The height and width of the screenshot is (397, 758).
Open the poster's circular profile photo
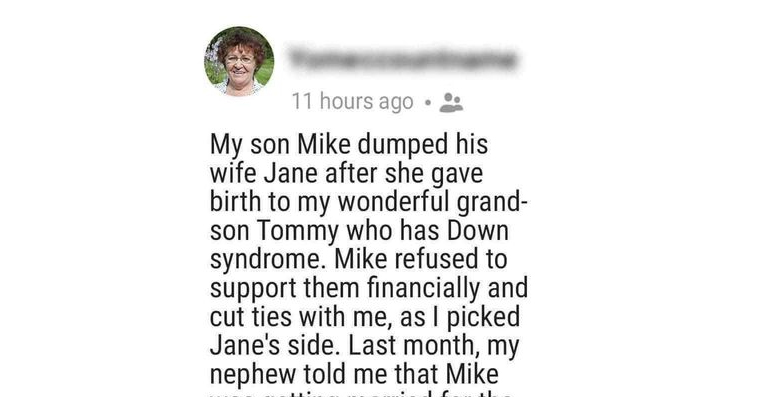tap(239, 61)
